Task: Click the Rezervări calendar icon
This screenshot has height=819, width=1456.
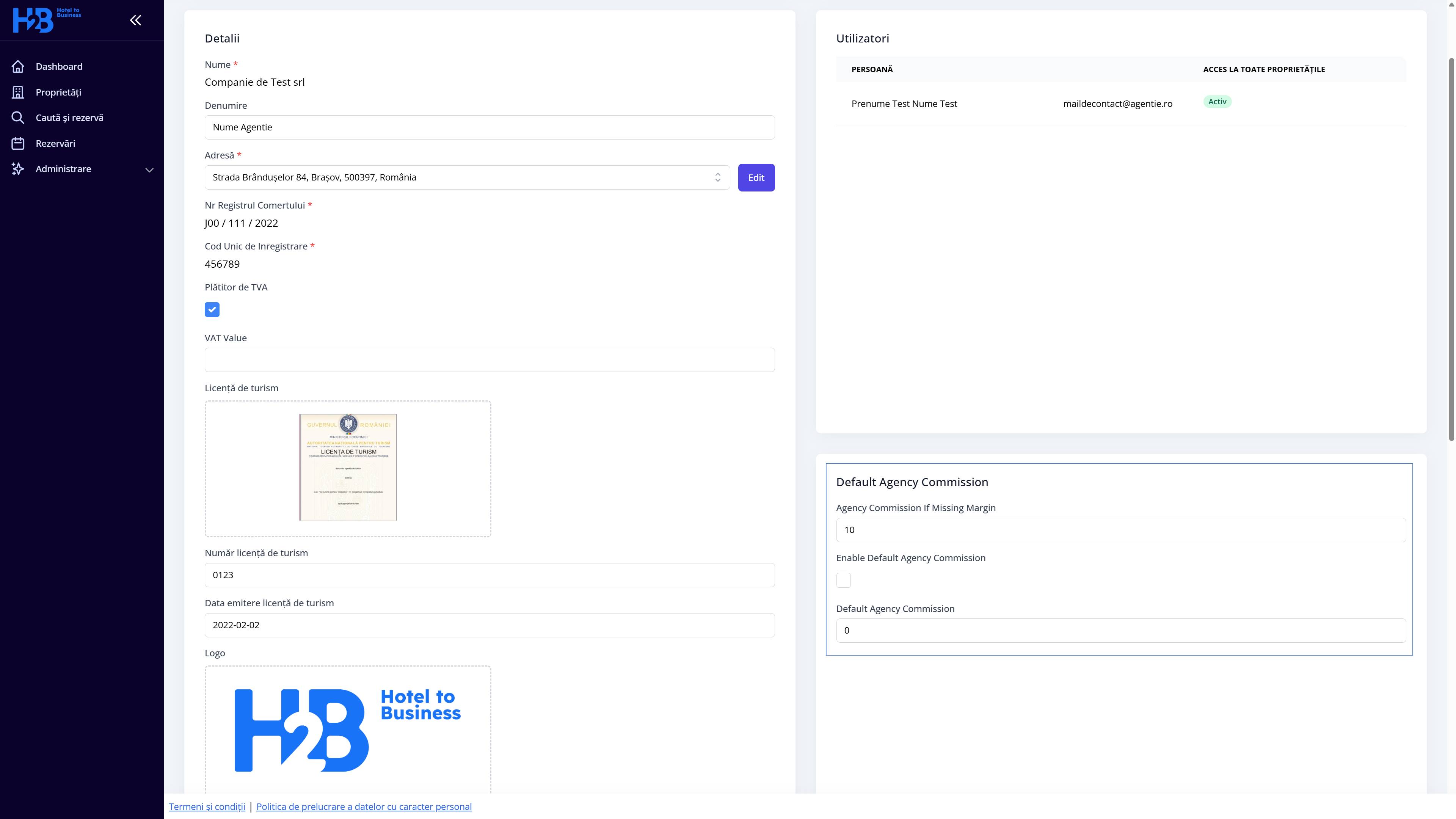Action: tap(18, 144)
